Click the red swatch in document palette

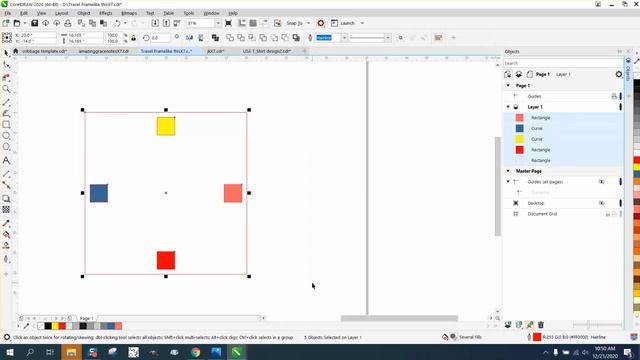(x=62, y=326)
